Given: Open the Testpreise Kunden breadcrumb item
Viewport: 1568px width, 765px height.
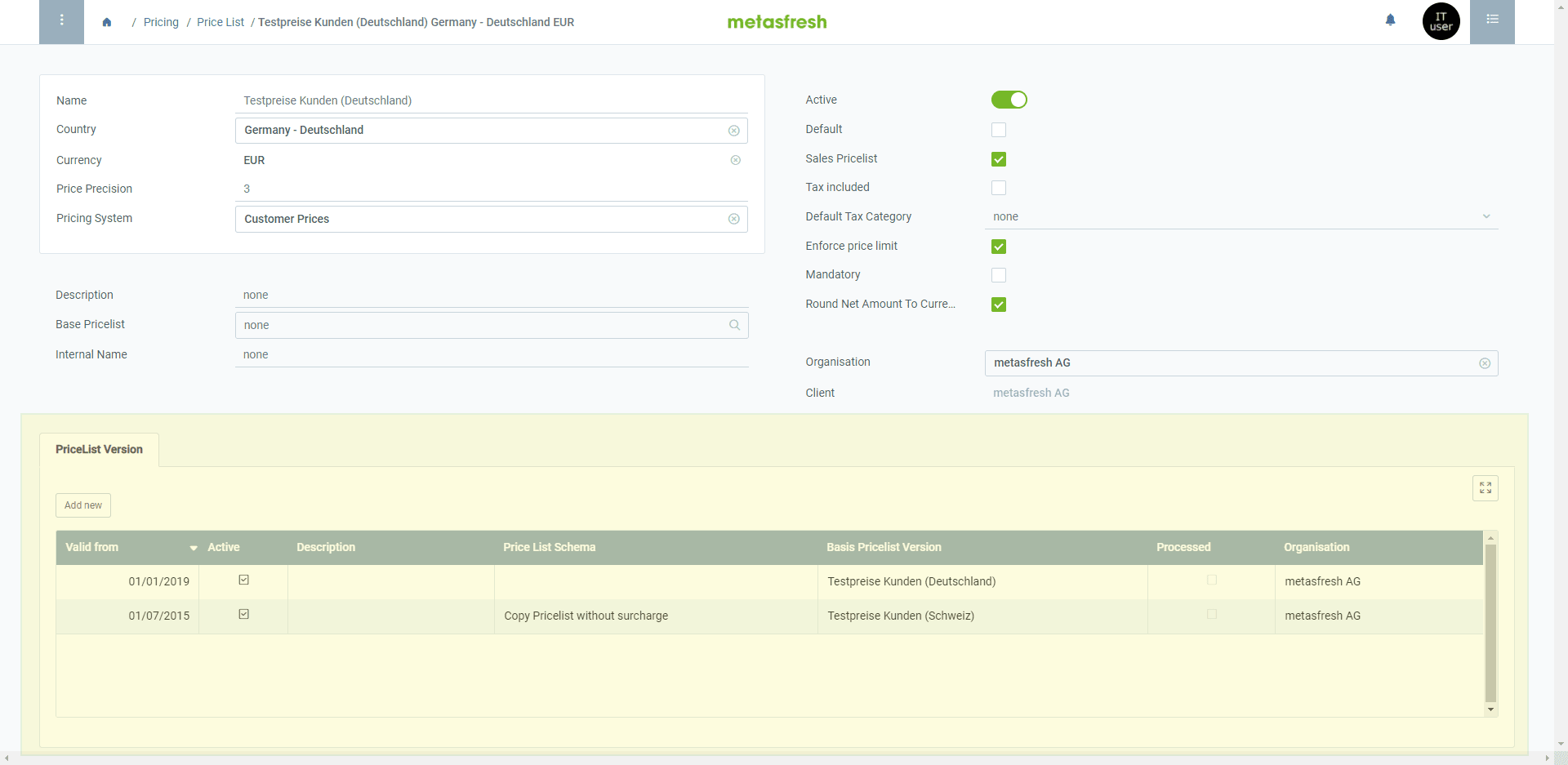Looking at the screenshot, I should coord(416,22).
